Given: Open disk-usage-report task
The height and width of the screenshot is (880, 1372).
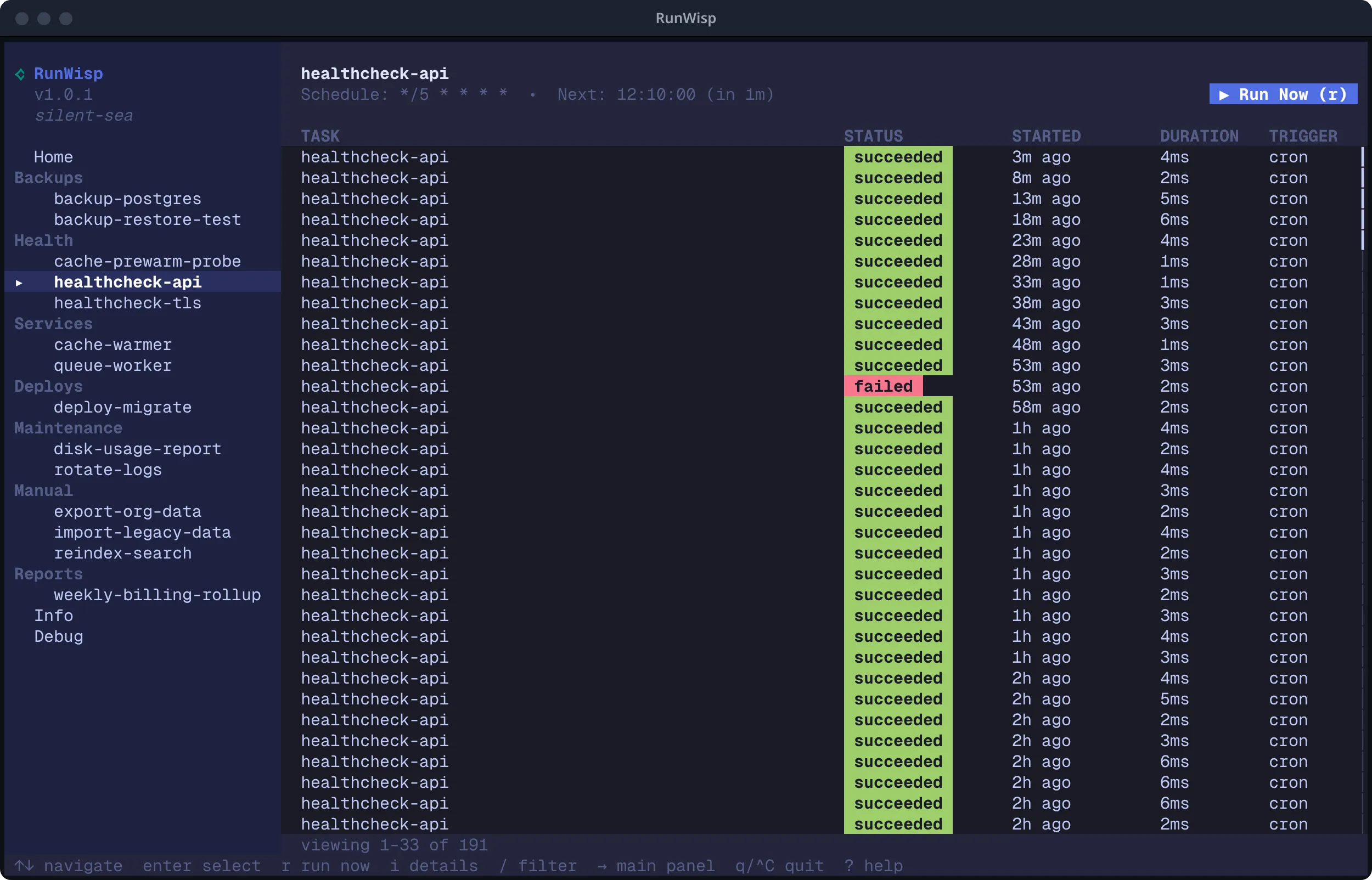Looking at the screenshot, I should tap(137, 449).
